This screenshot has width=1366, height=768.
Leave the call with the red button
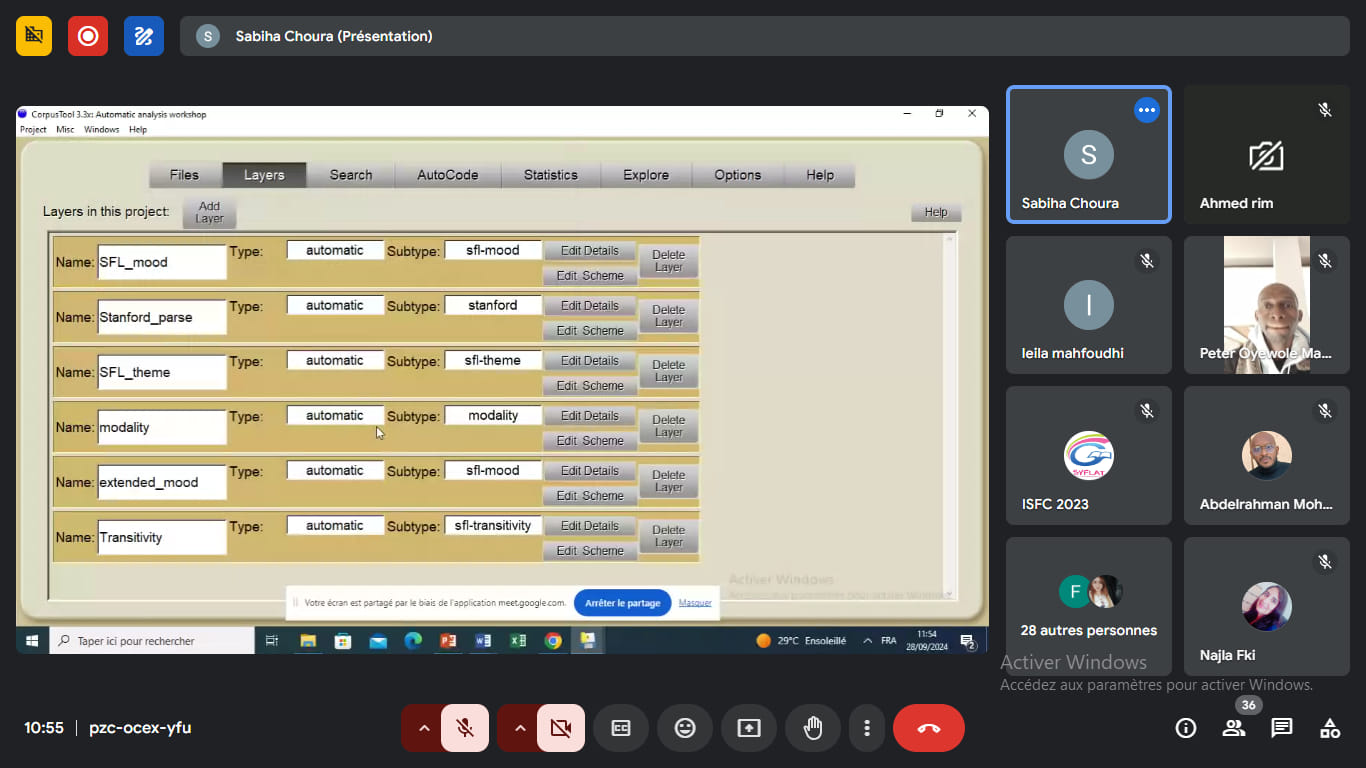point(928,728)
